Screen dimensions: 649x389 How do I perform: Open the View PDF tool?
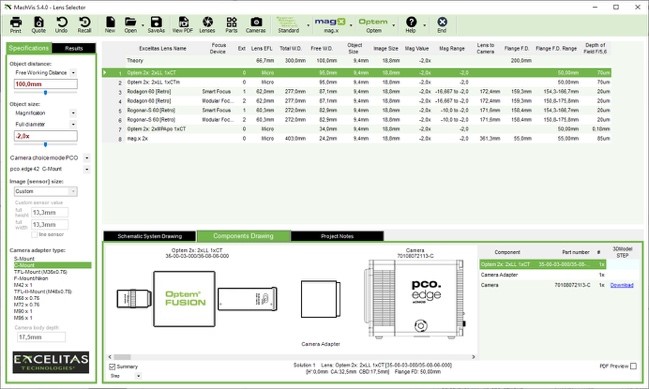(183, 25)
